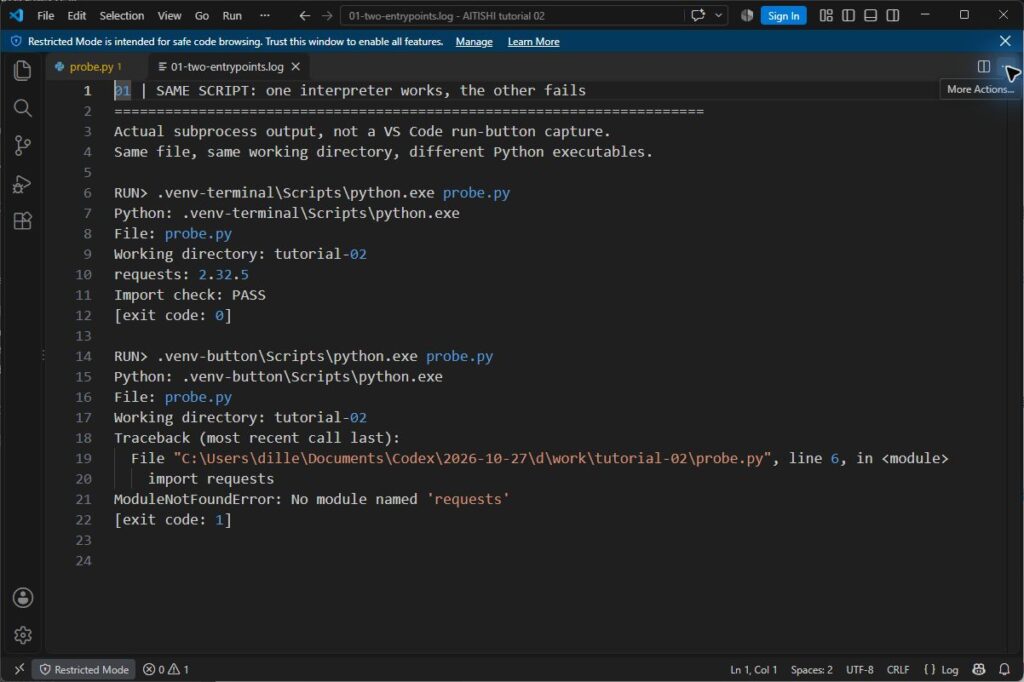Click probe.py in the .venv-button RUN line
The image size is (1024, 682).
(x=459, y=356)
